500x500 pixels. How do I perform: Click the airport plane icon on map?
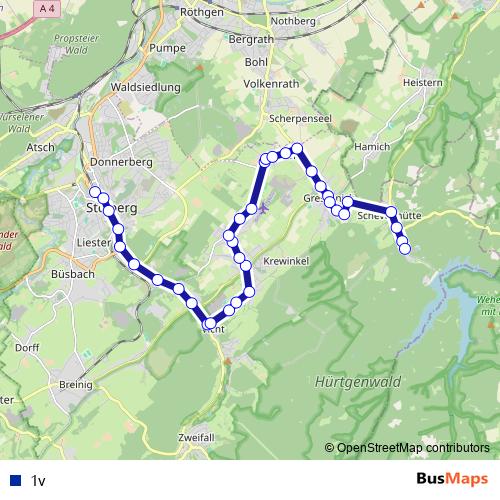(x=264, y=209)
